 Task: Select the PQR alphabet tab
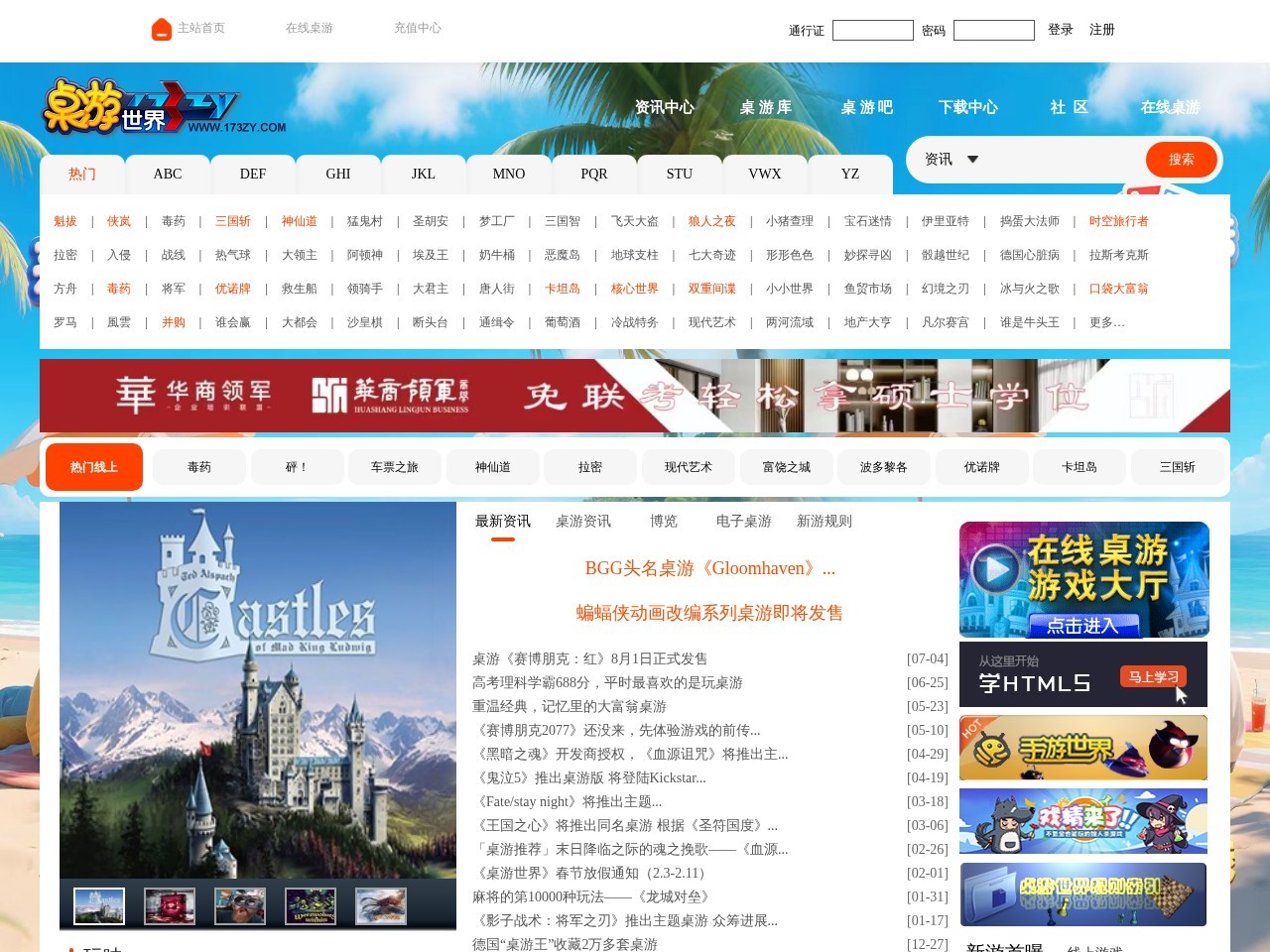(x=594, y=175)
